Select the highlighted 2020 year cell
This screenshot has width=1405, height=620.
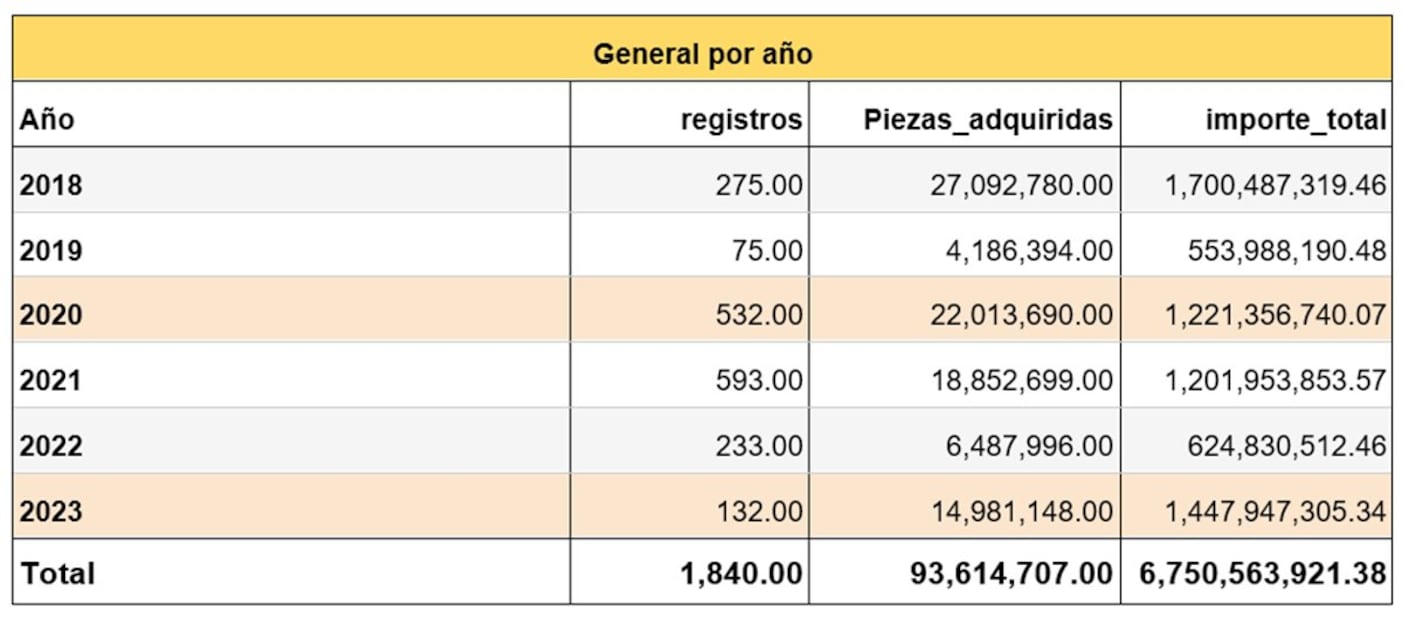click(51, 315)
